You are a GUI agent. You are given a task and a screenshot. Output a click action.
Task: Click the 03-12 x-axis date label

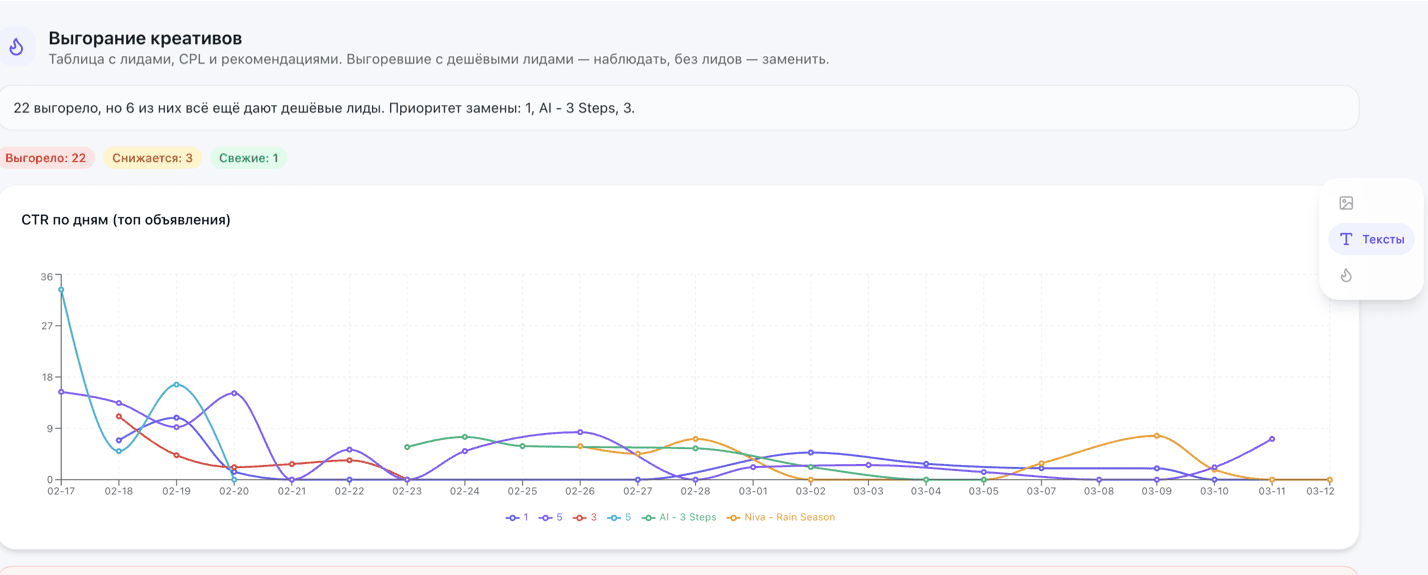click(1320, 491)
